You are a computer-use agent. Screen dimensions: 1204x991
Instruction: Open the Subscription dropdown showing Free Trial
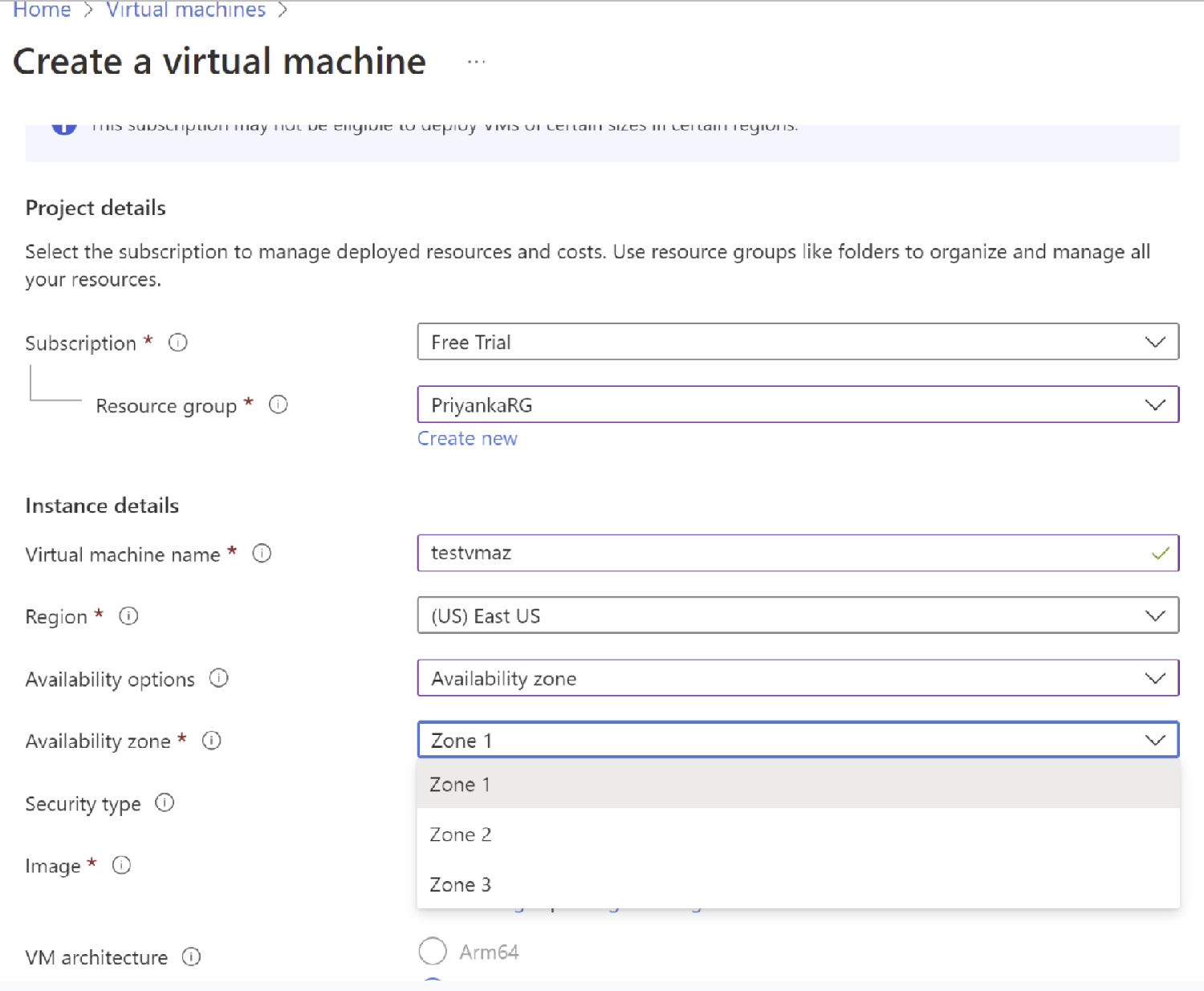coord(798,342)
